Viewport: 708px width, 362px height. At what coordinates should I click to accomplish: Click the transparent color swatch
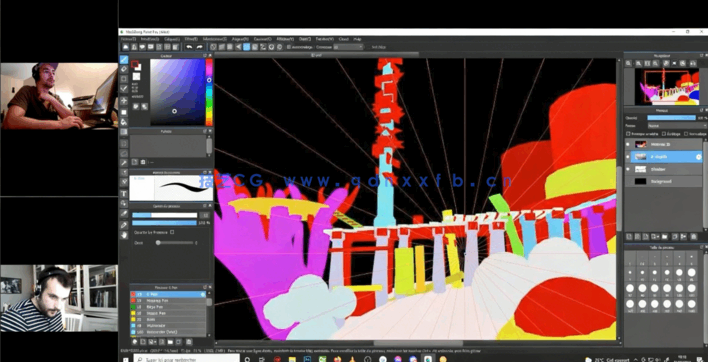tap(136, 77)
